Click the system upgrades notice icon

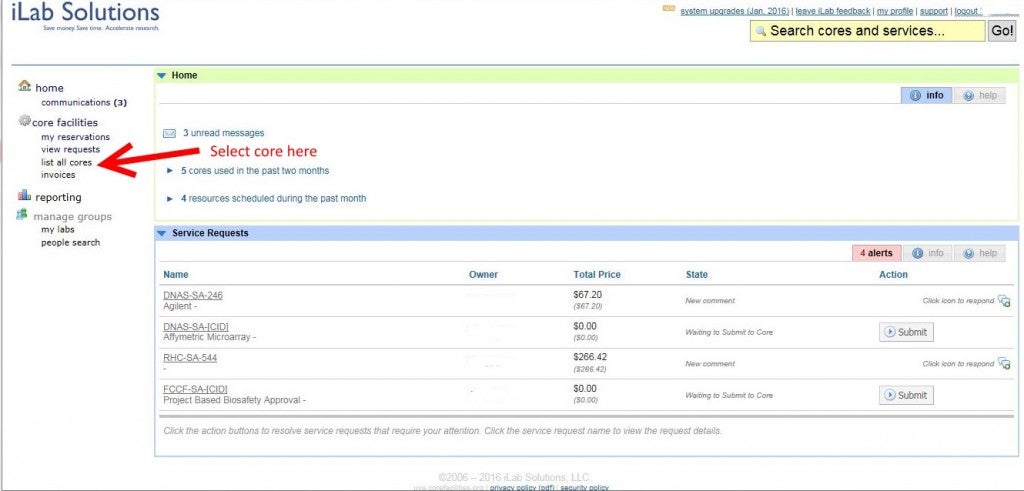pyautogui.click(x=669, y=8)
